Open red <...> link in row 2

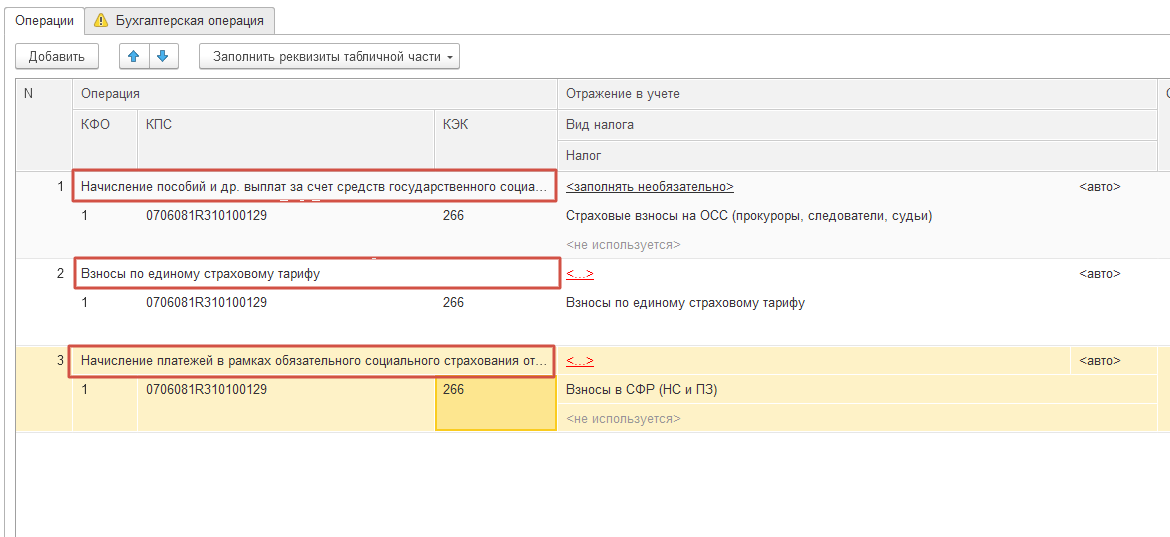(580, 274)
